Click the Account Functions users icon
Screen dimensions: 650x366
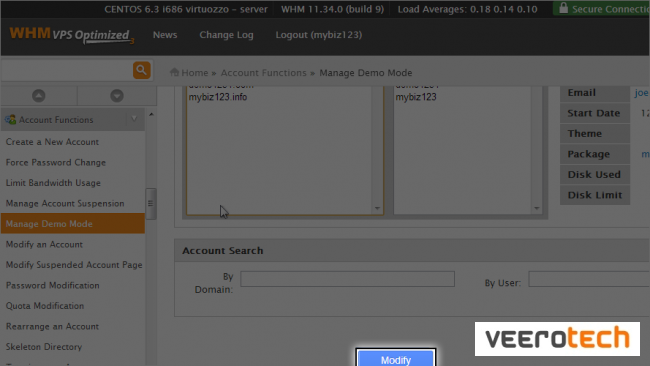click(x=10, y=120)
